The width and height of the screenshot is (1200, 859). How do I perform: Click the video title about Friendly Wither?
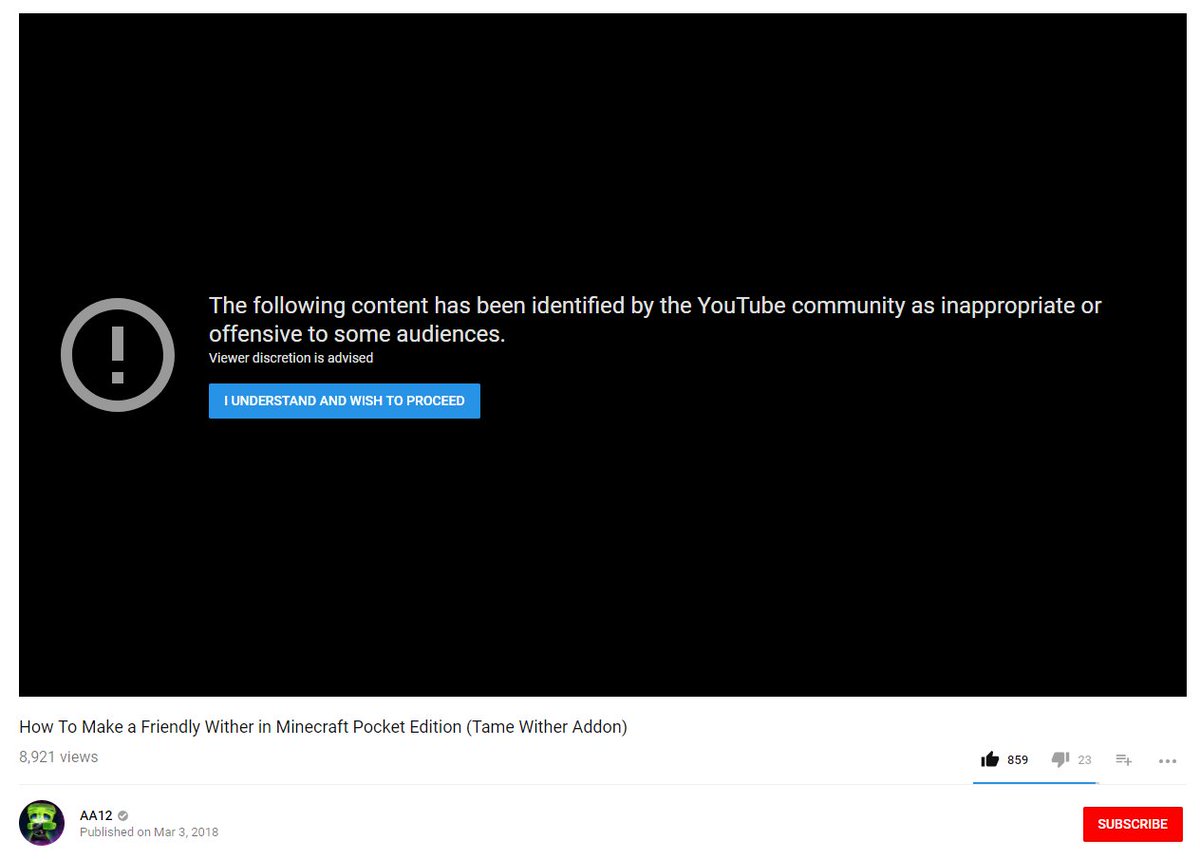(x=323, y=727)
